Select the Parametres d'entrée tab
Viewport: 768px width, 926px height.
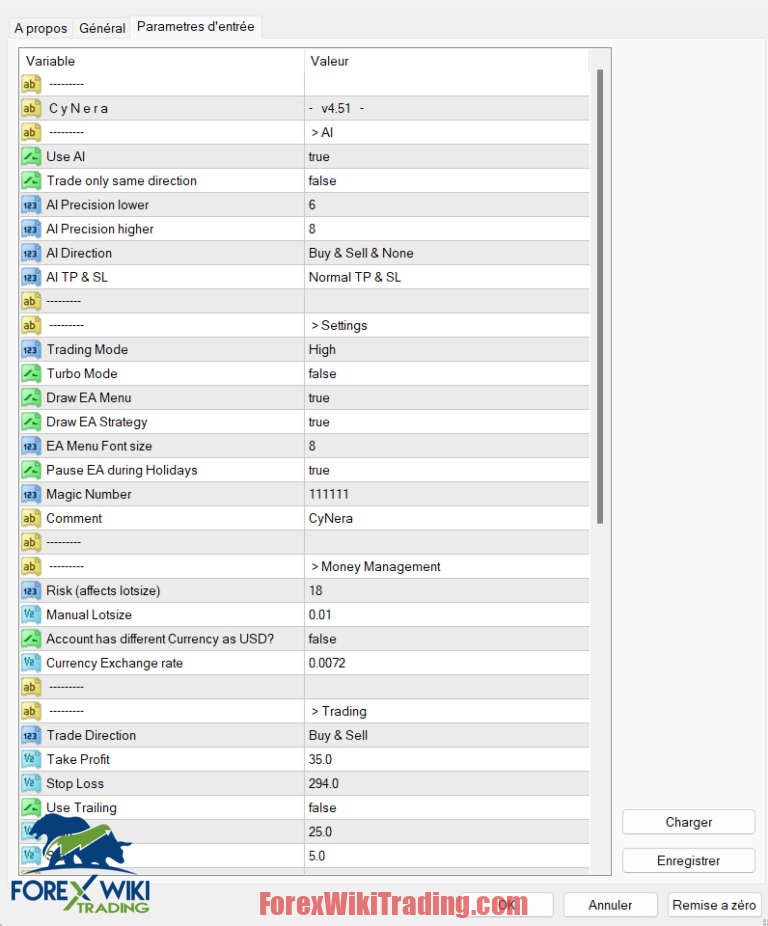[x=196, y=27]
